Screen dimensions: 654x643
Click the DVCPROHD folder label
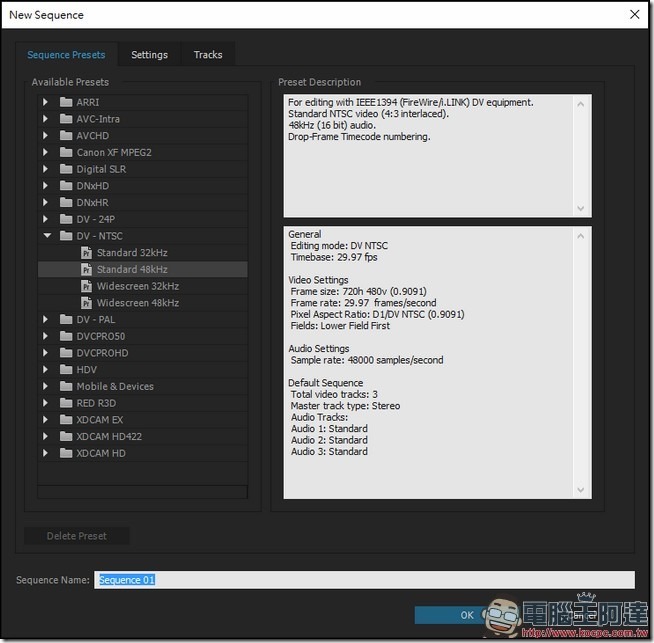tap(102, 353)
